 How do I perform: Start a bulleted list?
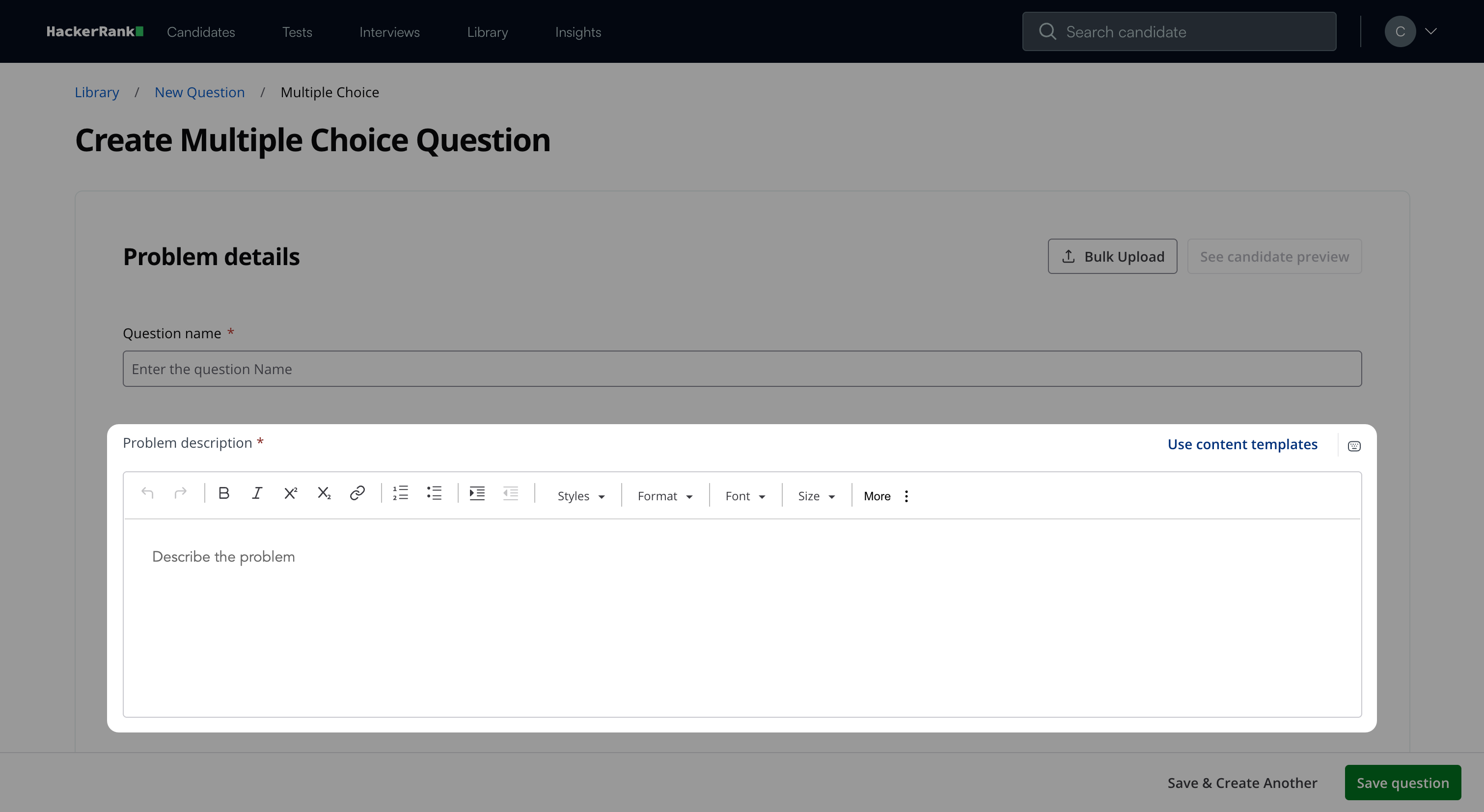pos(434,493)
